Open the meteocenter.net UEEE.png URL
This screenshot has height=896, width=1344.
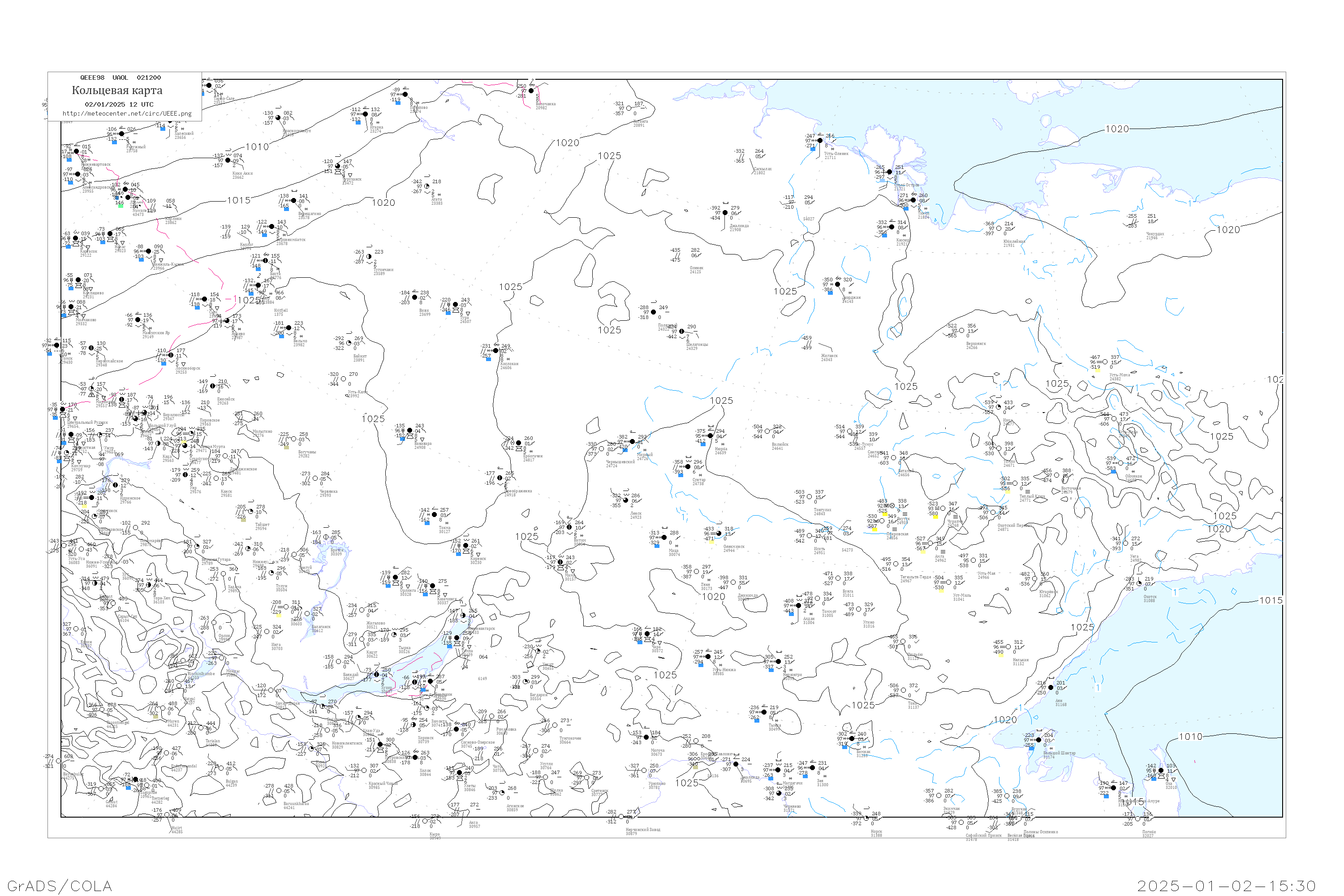127,114
